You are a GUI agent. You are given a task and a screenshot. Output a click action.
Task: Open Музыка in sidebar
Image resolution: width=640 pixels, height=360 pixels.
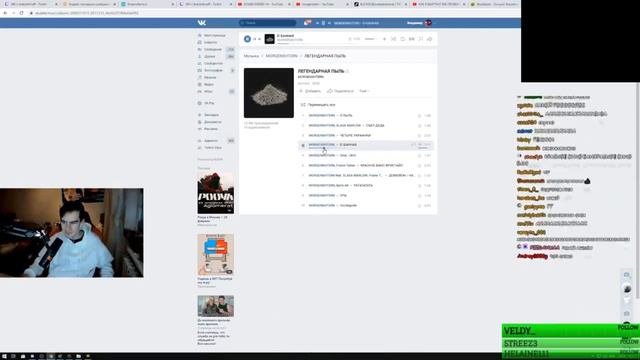(x=207, y=78)
